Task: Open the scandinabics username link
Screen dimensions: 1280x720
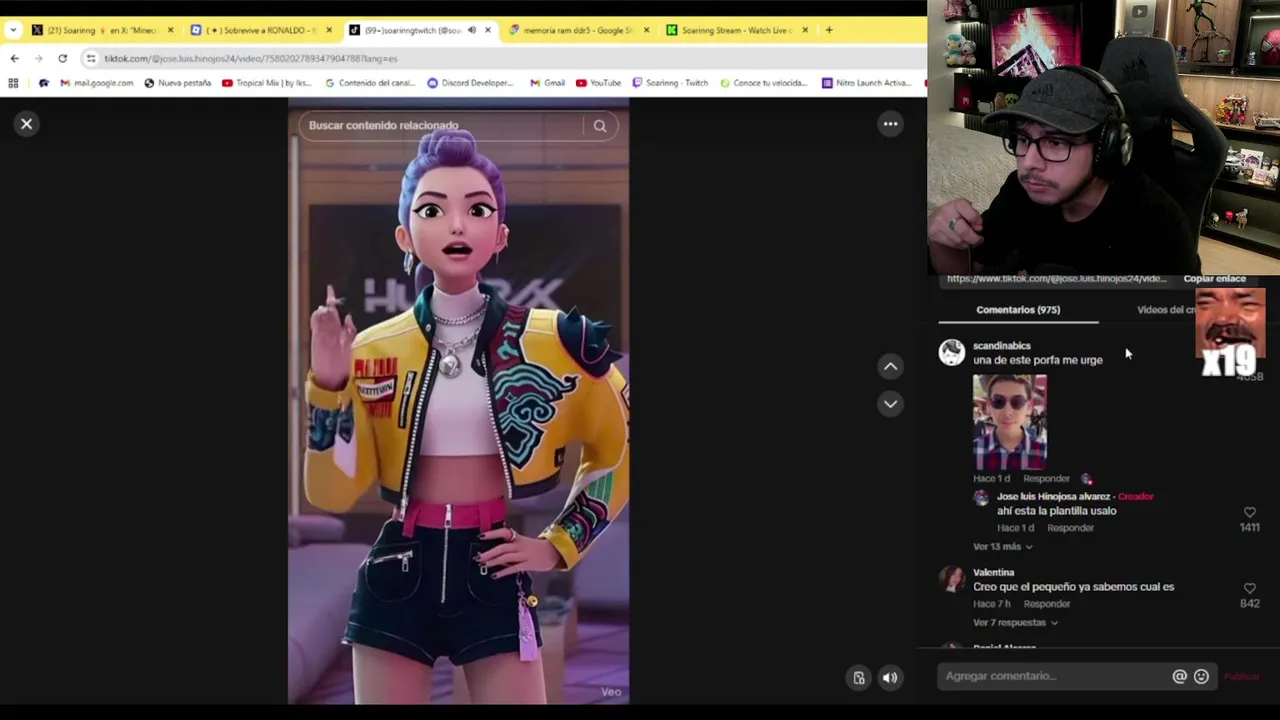Action: (x=1001, y=346)
